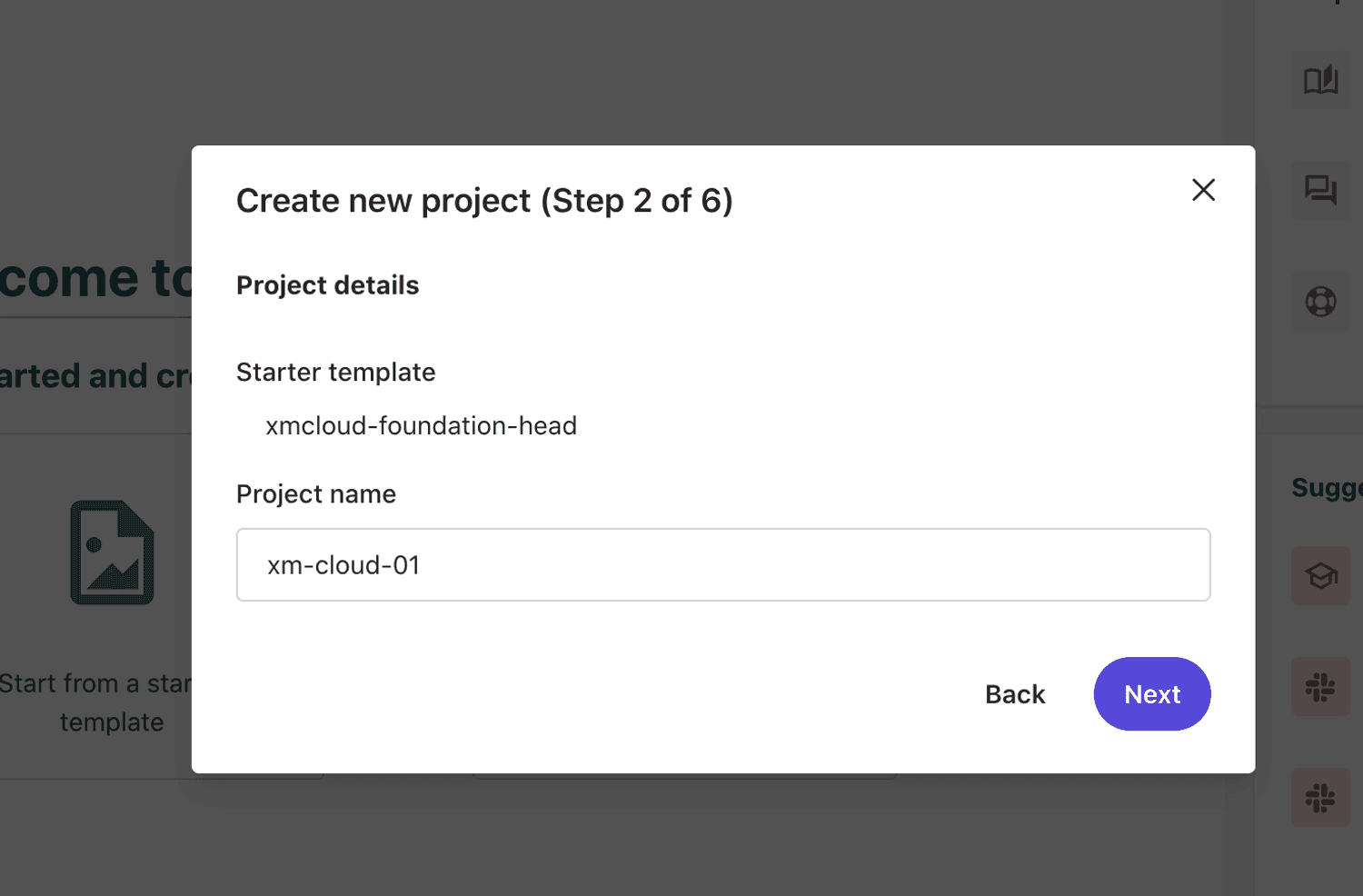Viewport: 1363px width, 896px height.
Task: Open the graduation cap learning icon
Action: [1320, 576]
